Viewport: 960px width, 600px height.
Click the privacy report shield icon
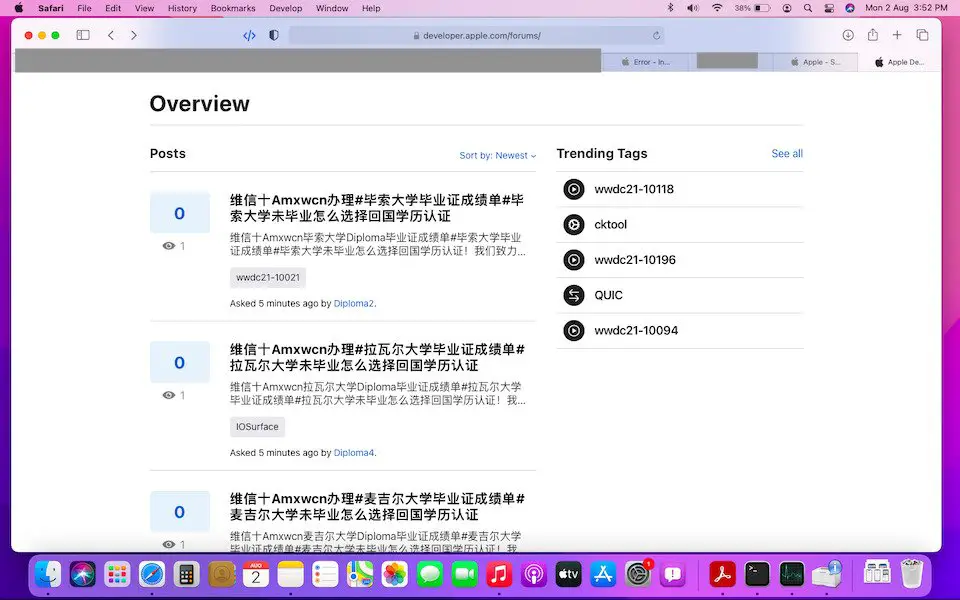[x=274, y=35]
